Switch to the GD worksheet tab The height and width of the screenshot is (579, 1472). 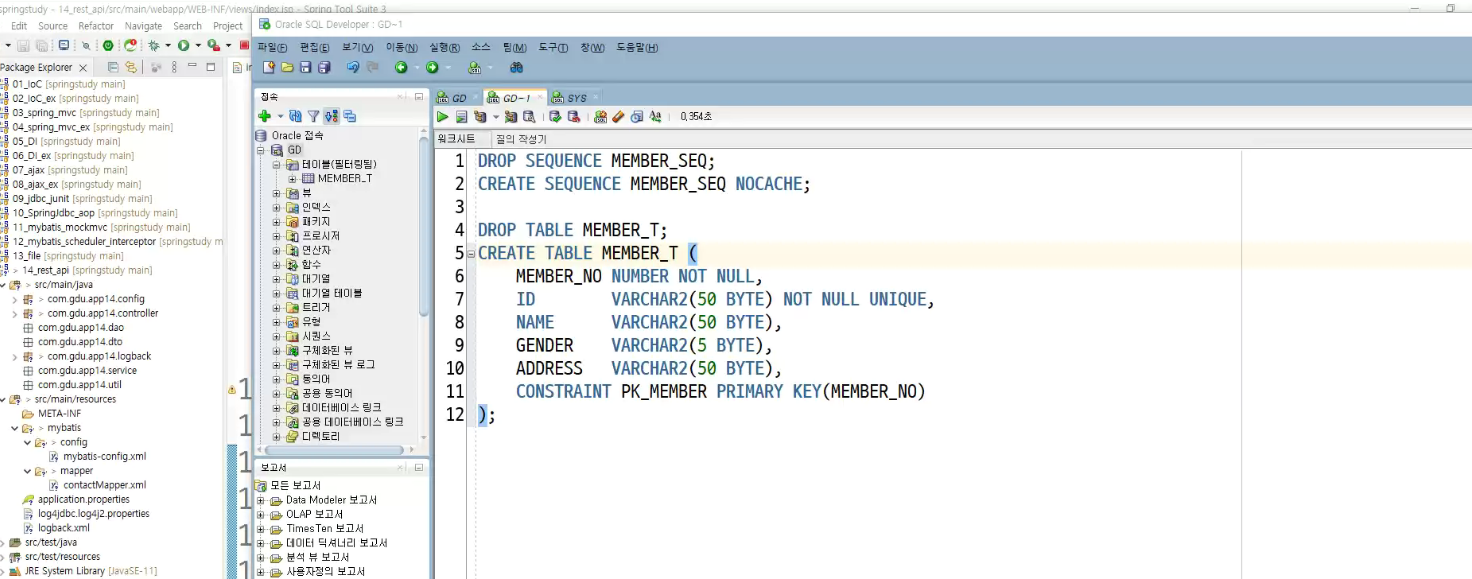pyautogui.click(x=456, y=97)
